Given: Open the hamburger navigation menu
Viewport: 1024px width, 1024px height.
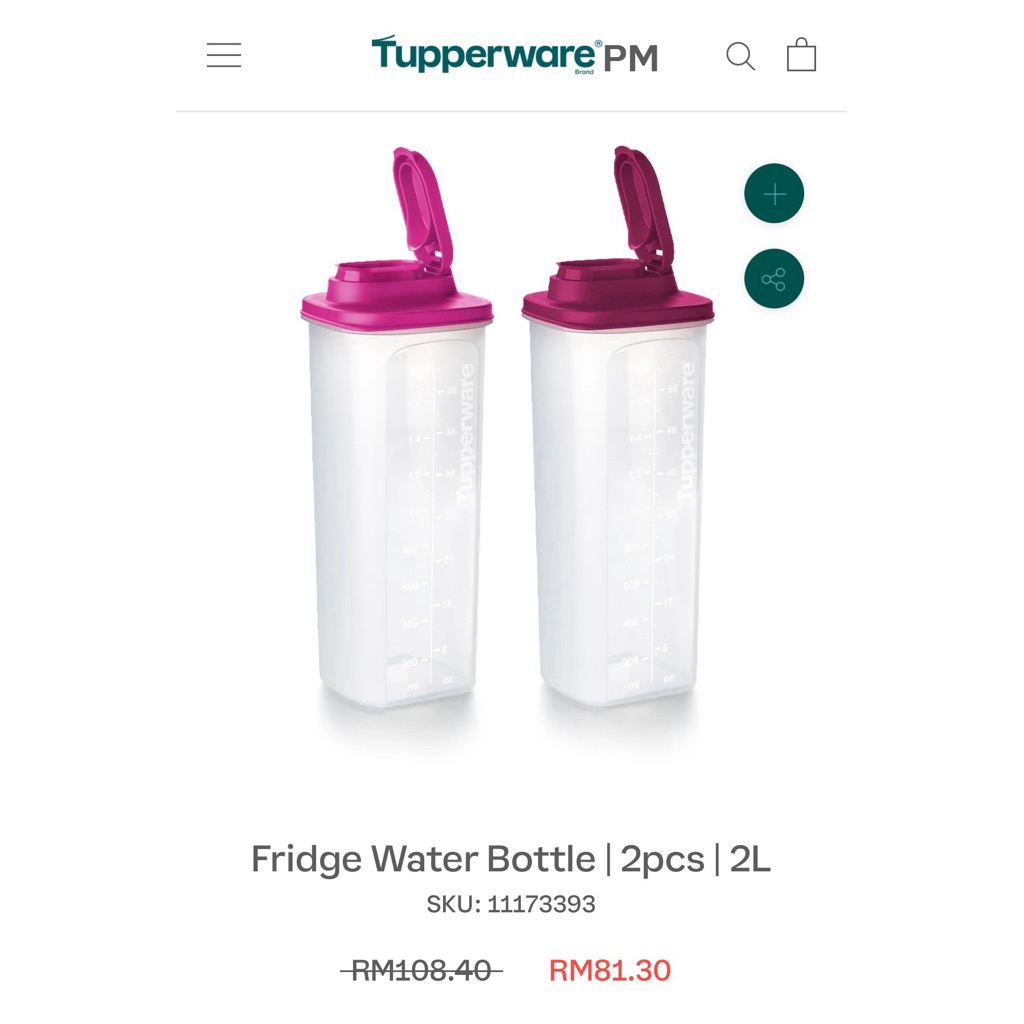Looking at the screenshot, I should coord(224,55).
